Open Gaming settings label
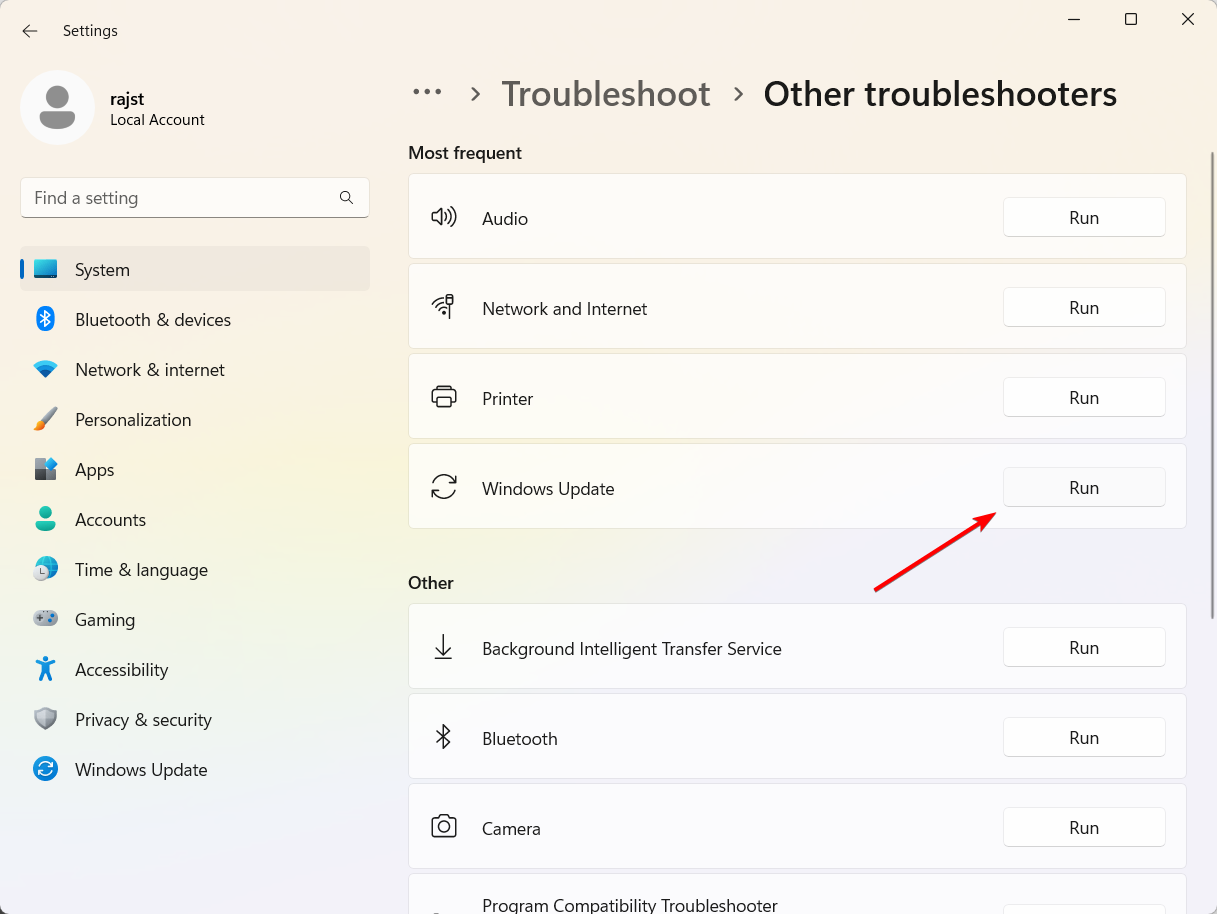 (x=105, y=620)
